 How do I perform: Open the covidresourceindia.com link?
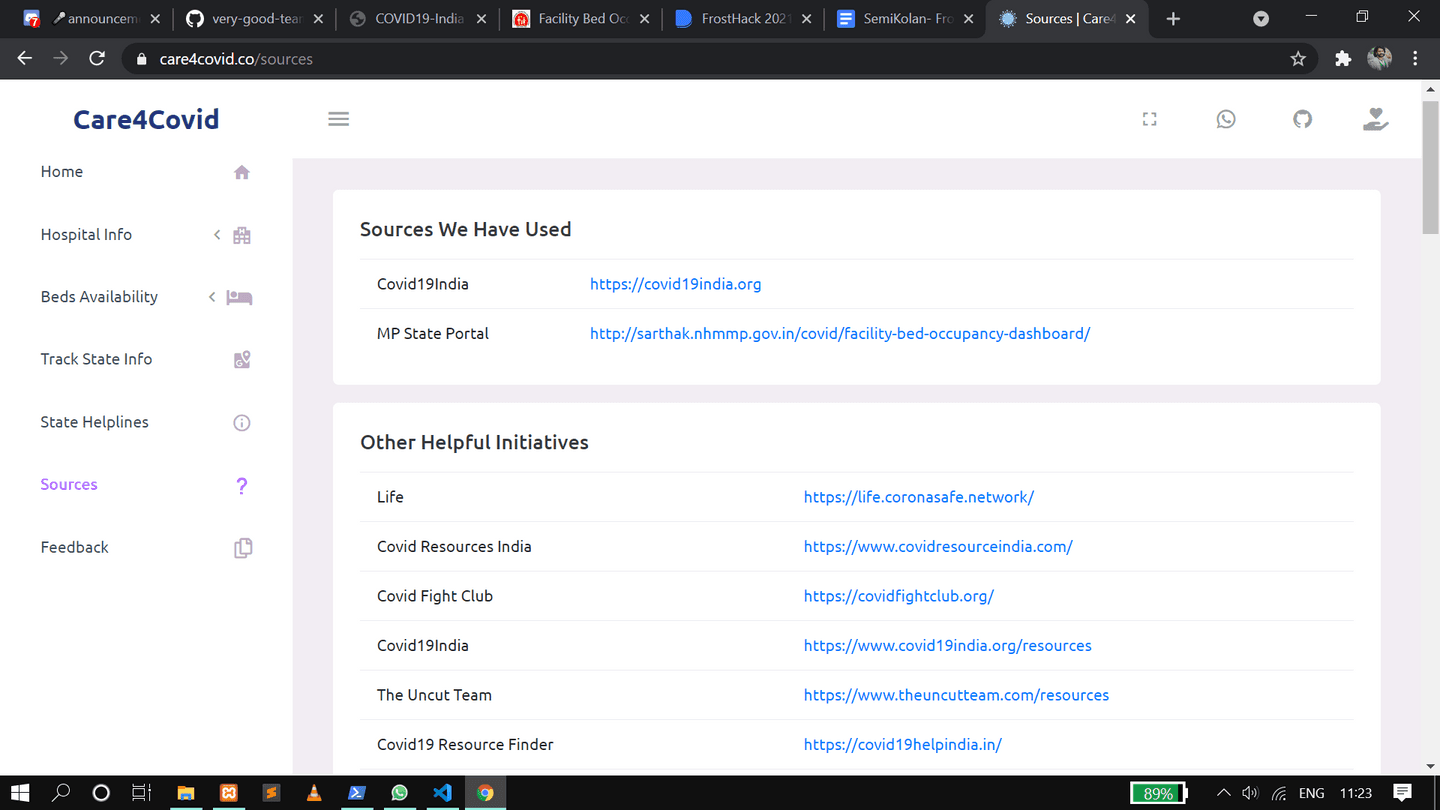click(x=938, y=546)
